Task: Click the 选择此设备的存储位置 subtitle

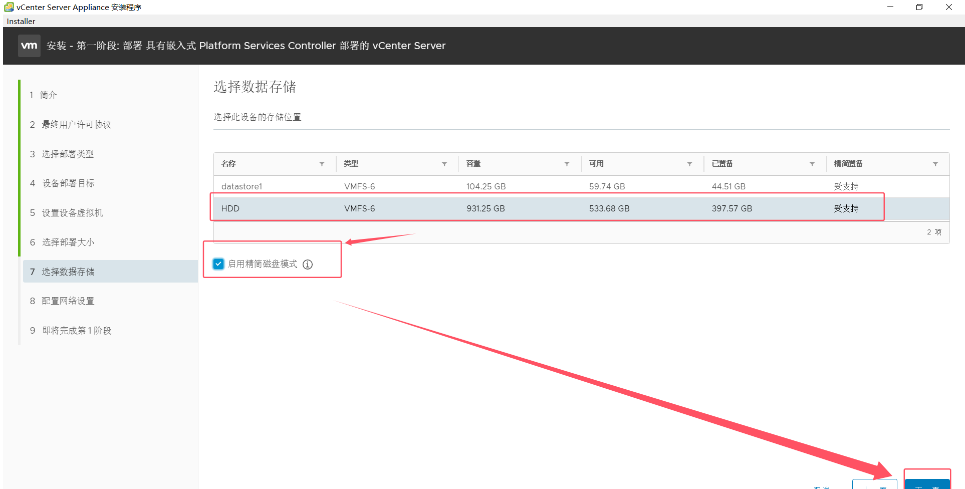Action: 257,117
